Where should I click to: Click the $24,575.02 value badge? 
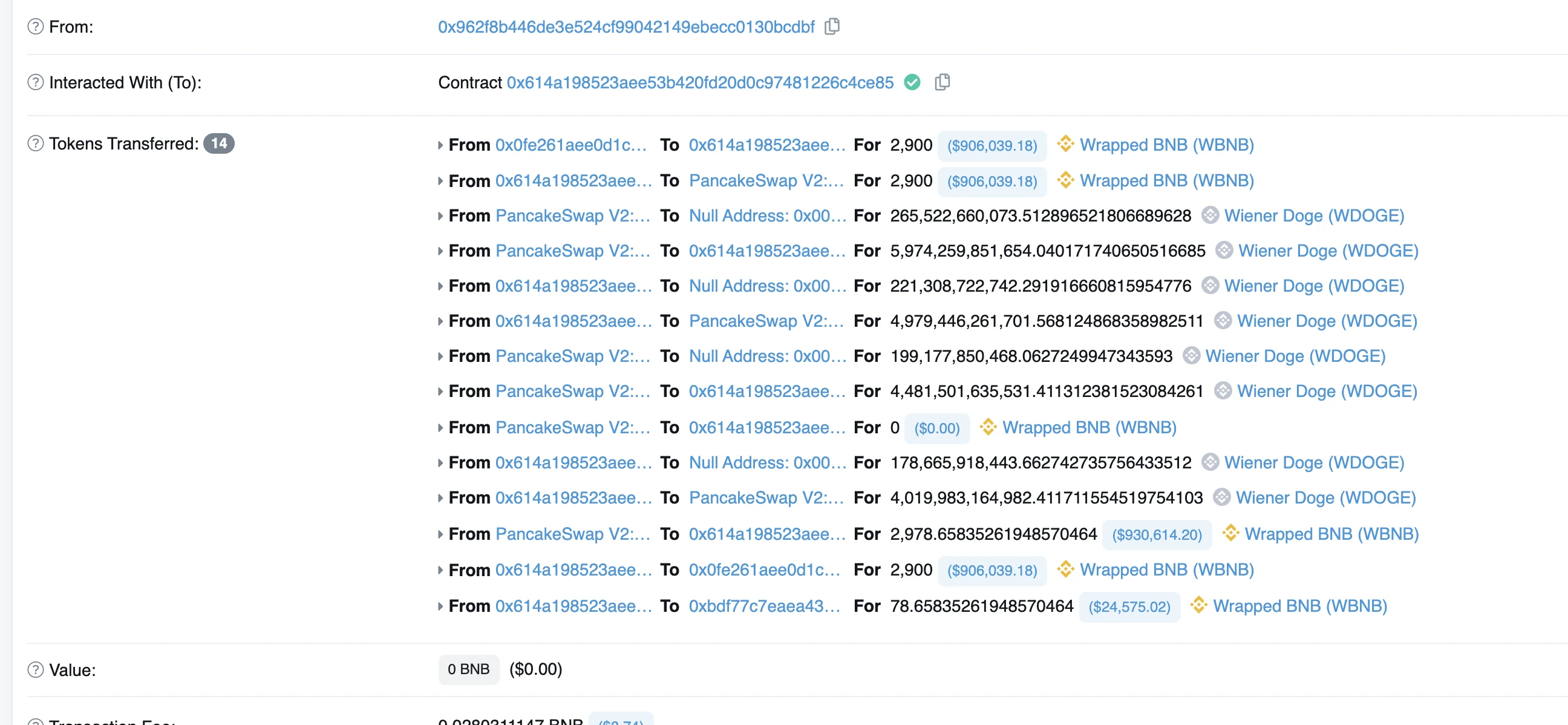point(1129,607)
